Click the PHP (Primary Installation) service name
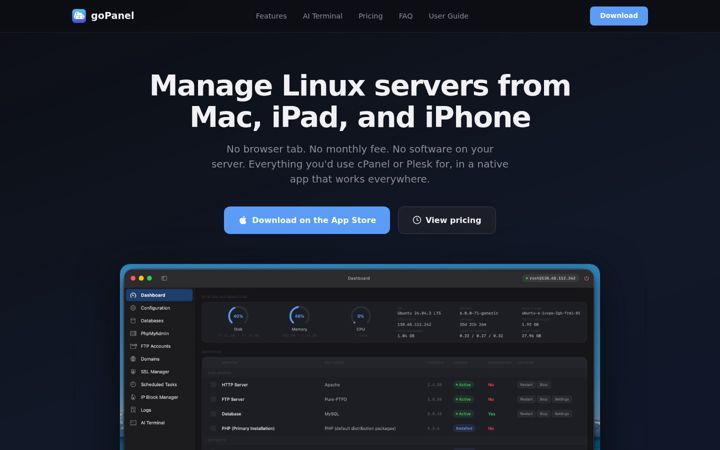 (x=248, y=428)
